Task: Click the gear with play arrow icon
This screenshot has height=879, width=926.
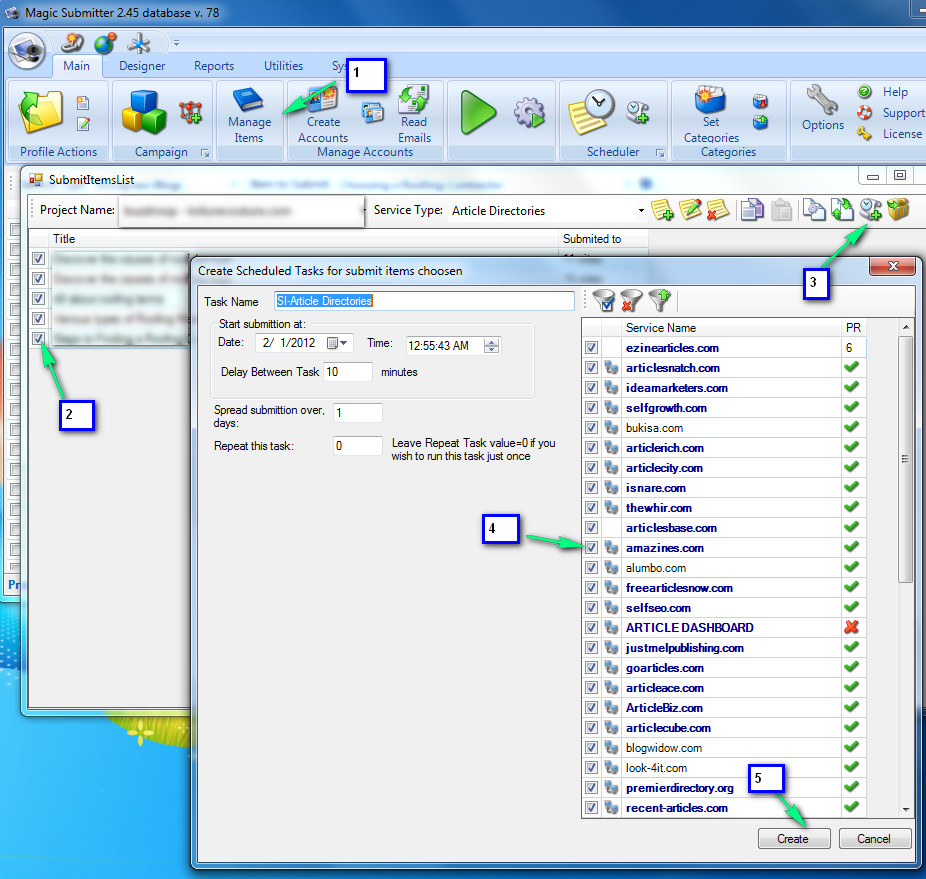Action: 529,112
